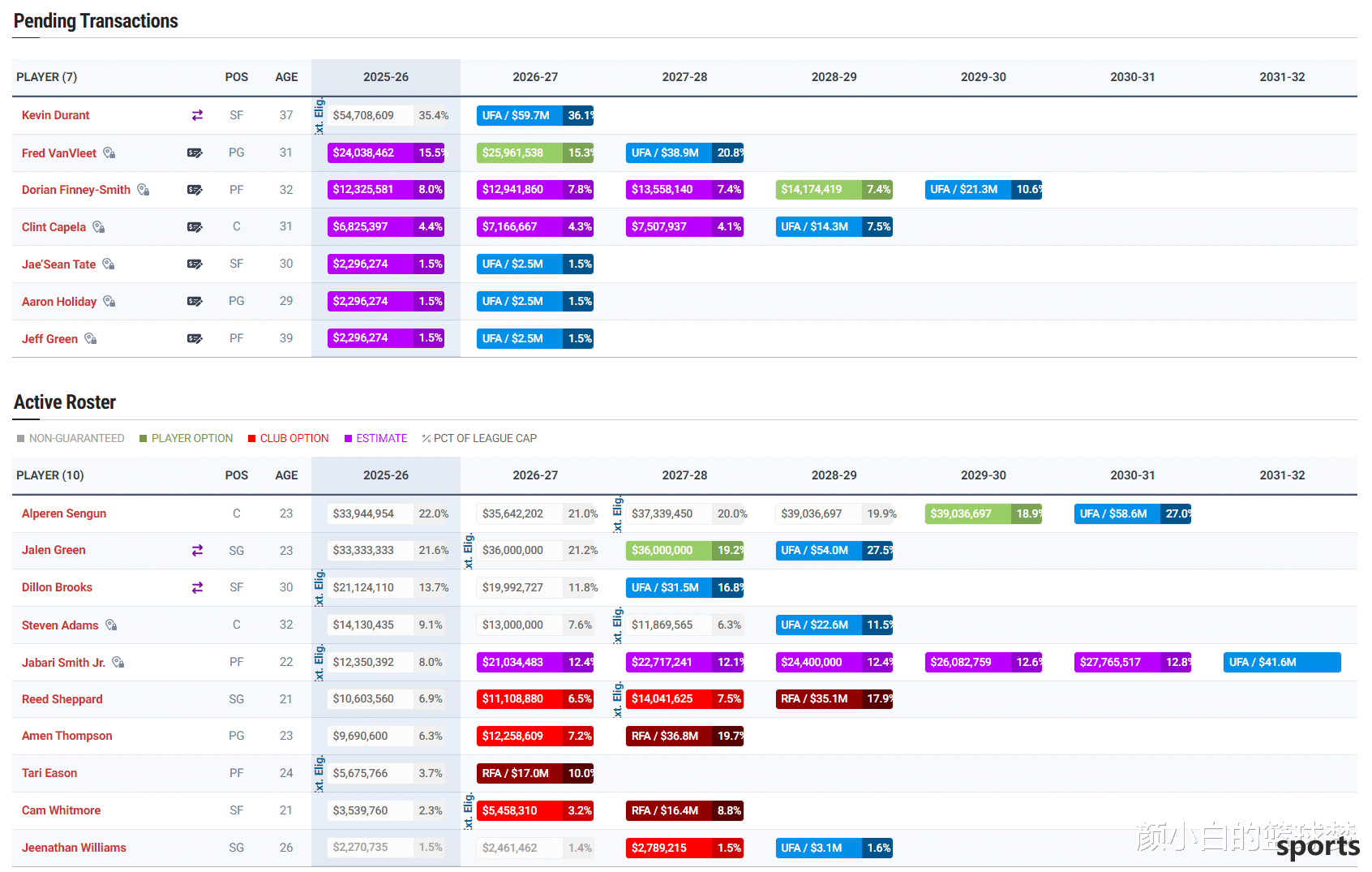
Task: Click the ESTIMATE legend label
Action: pos(382,438)
